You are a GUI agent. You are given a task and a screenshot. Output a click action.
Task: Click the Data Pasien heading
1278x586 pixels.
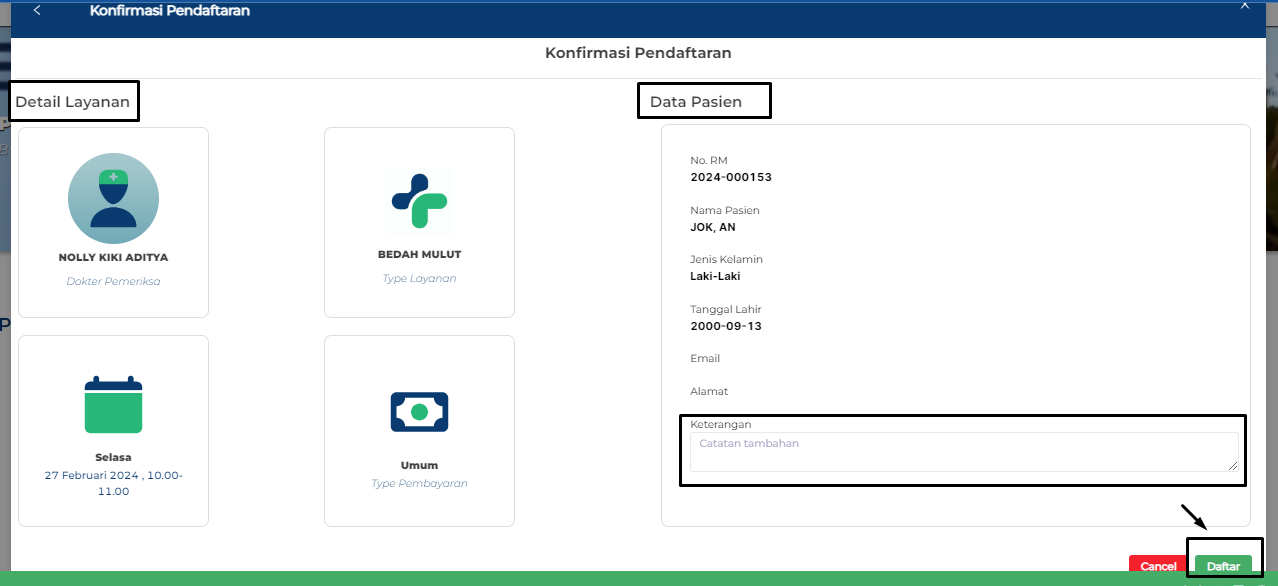pos(696,102)
